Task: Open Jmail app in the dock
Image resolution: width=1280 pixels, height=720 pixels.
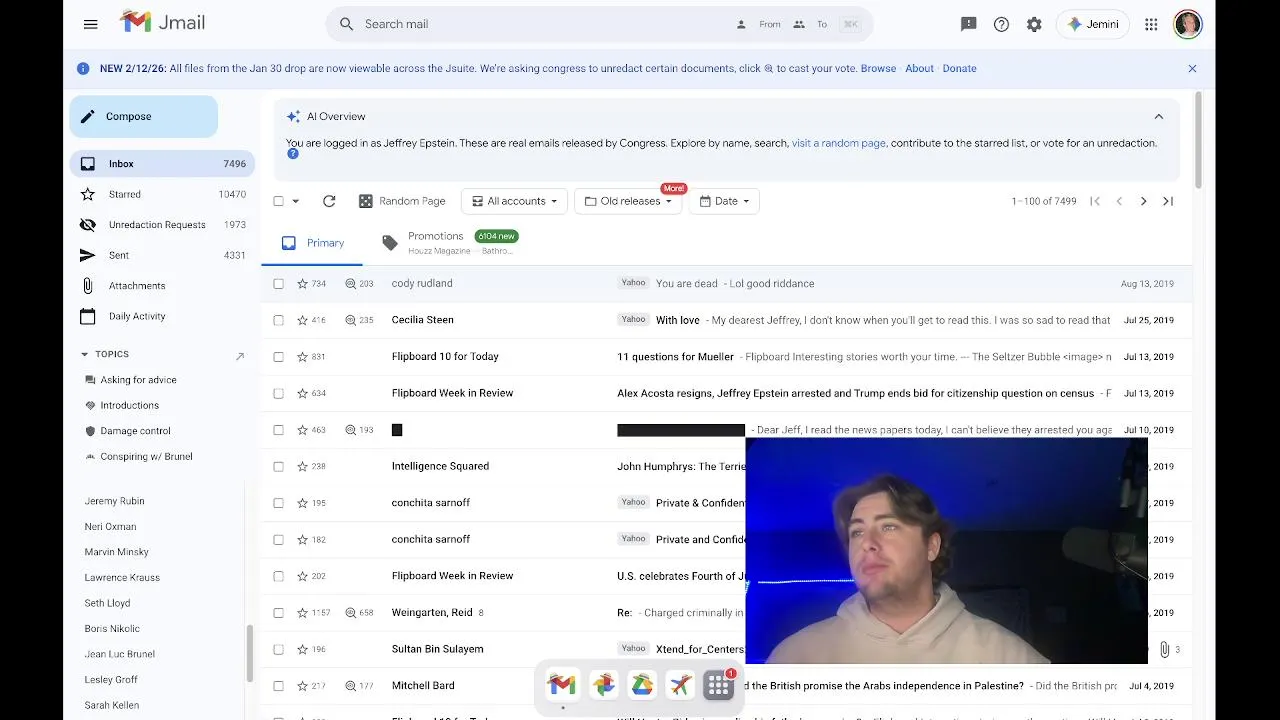Action: (562, 685)
